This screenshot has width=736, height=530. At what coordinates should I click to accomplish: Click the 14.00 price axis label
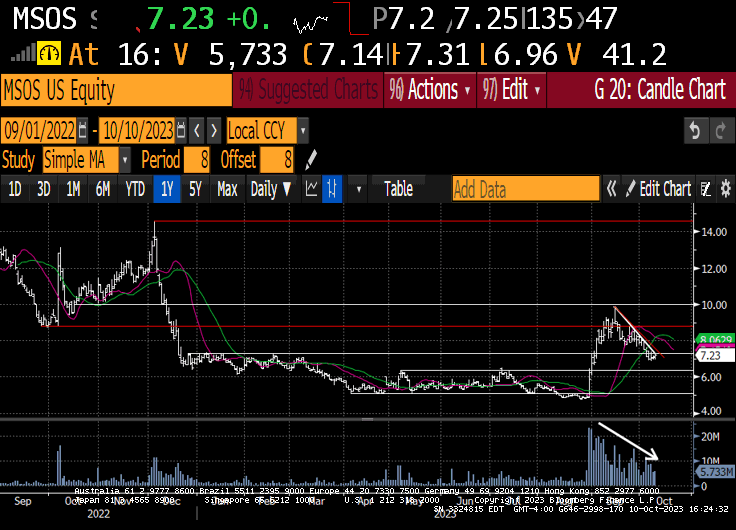714,232
